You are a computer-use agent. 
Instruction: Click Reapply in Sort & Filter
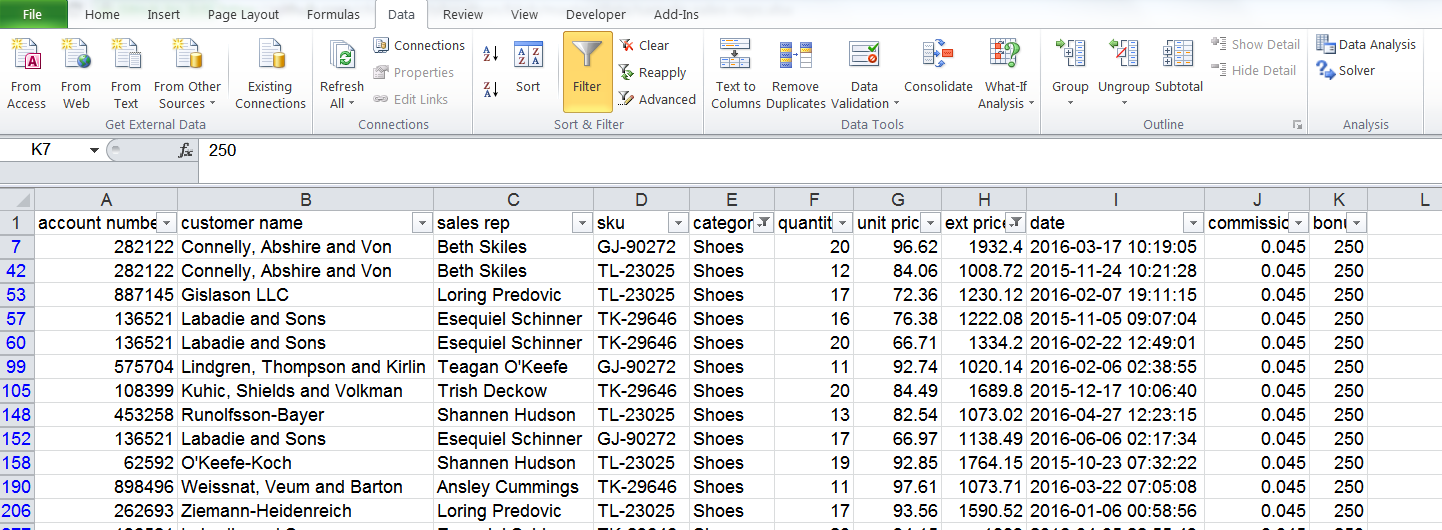[x=652, y=72]
